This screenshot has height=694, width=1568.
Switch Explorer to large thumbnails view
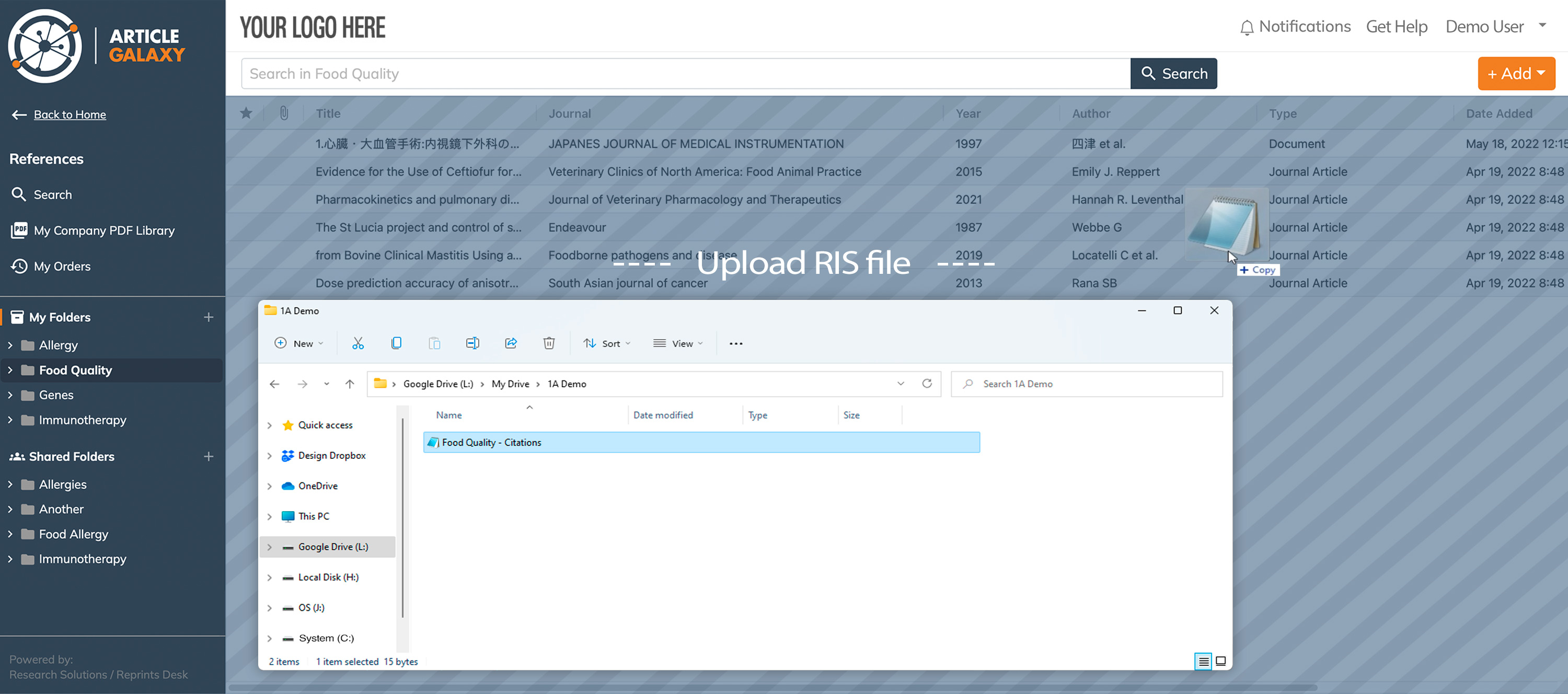click(1220, 661)
